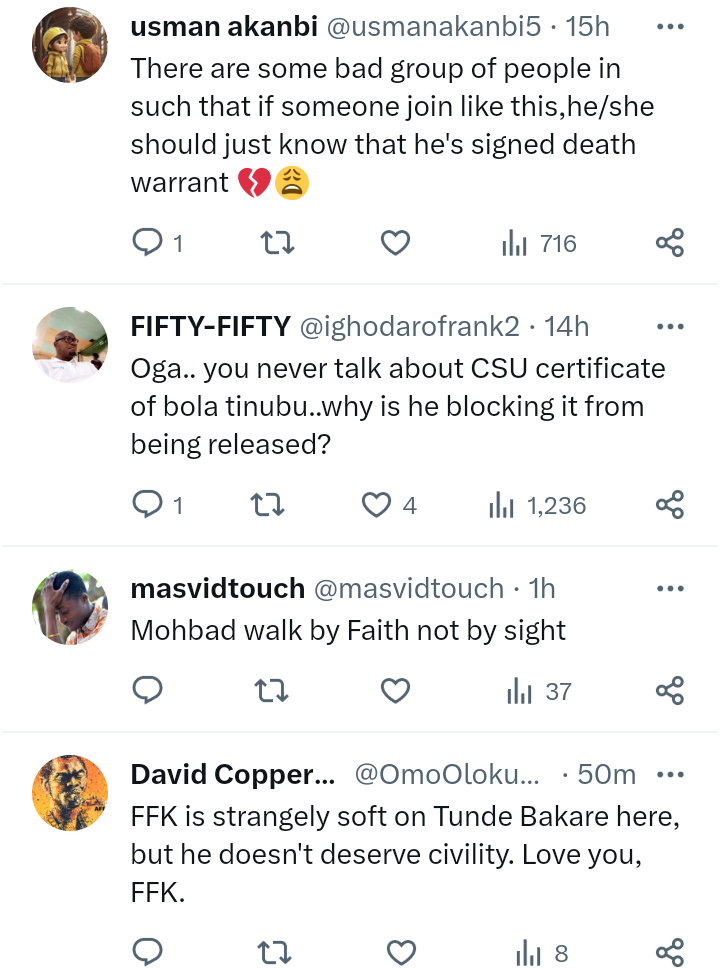The width and height of the screenshot is (720, 969).
Task: Open the @masvidtouch profile handle
Action: coord(409,589)
